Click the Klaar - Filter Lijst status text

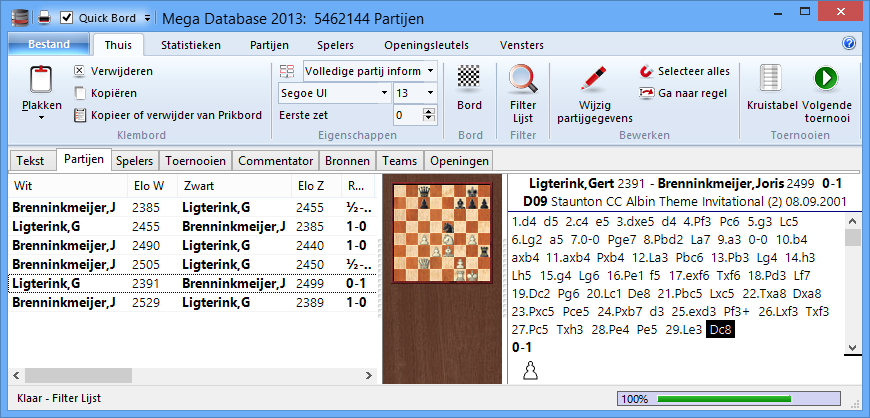pos(59,399)
